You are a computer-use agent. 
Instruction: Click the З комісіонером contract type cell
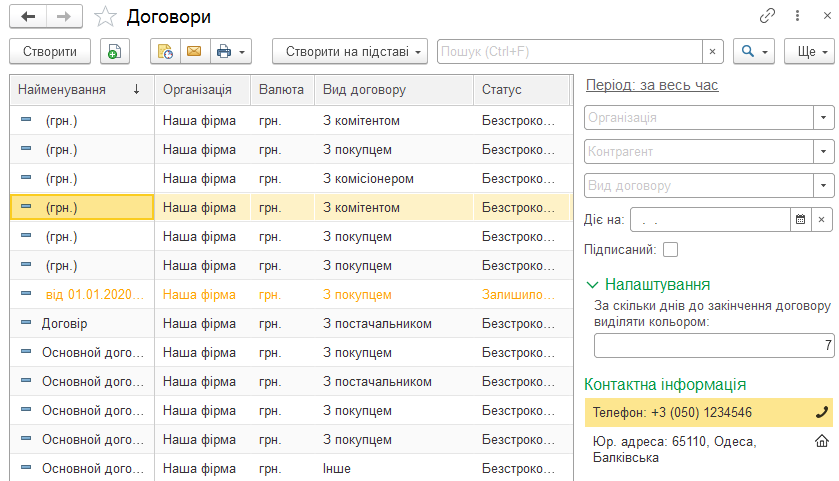pyautogui.click(x=394, y=178)
